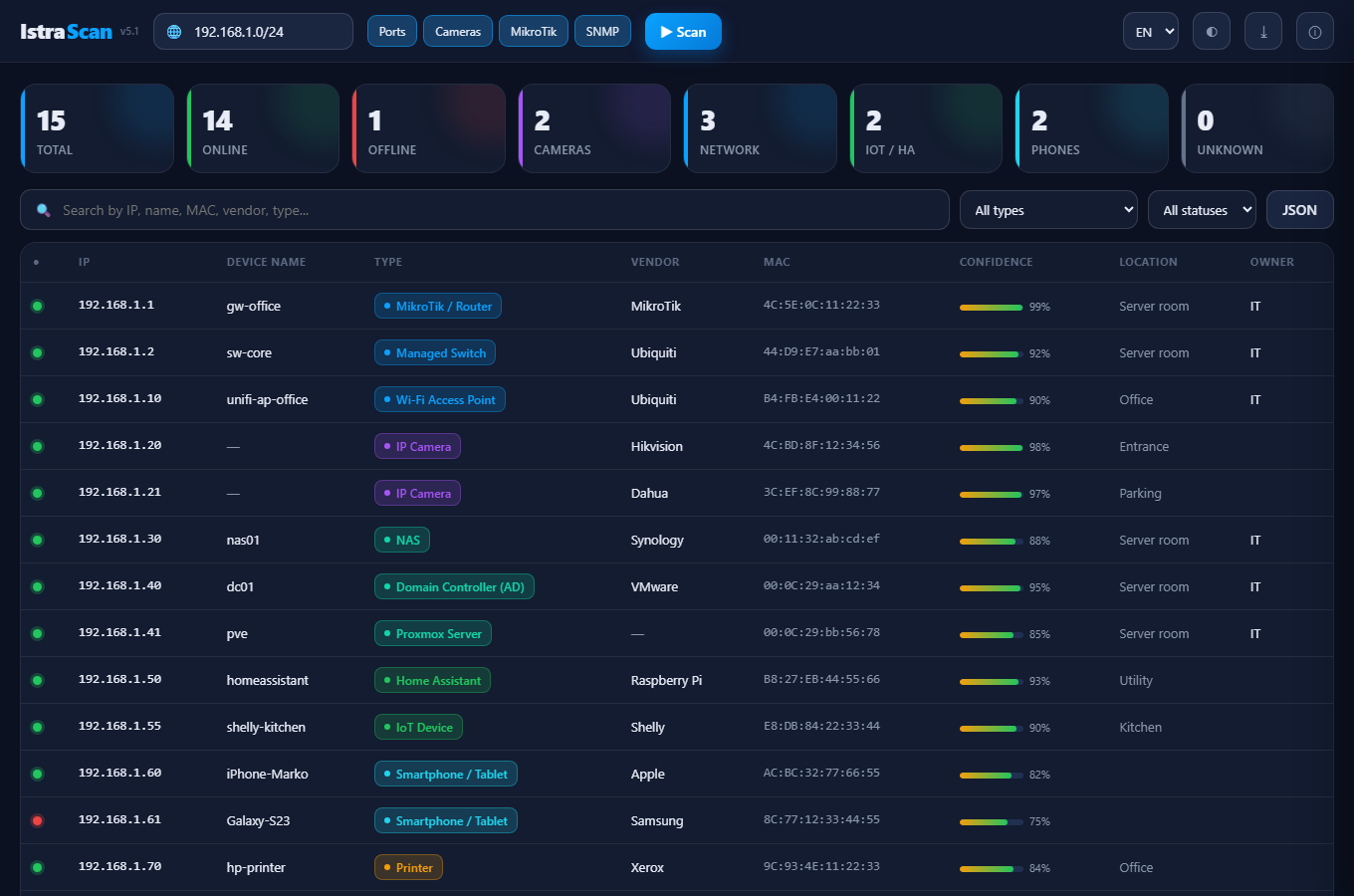This screenshot has height=896, width=1354.
Task: Click the Managed Switch type badge
Action: tap(435, 353)
